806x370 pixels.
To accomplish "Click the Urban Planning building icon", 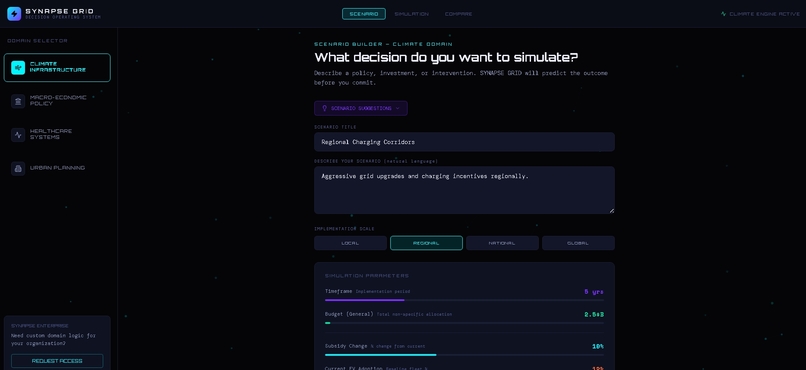I will point(18,168).
